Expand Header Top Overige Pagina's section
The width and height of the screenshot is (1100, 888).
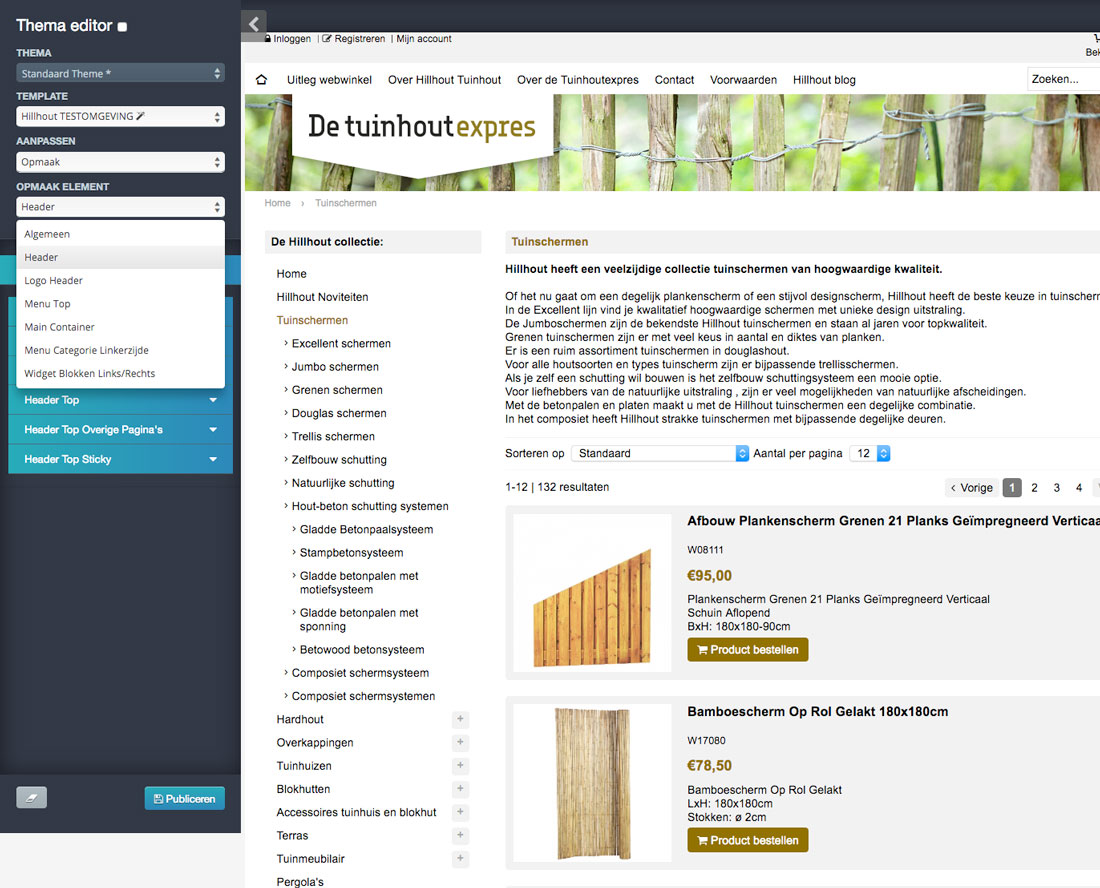[121, 429]
